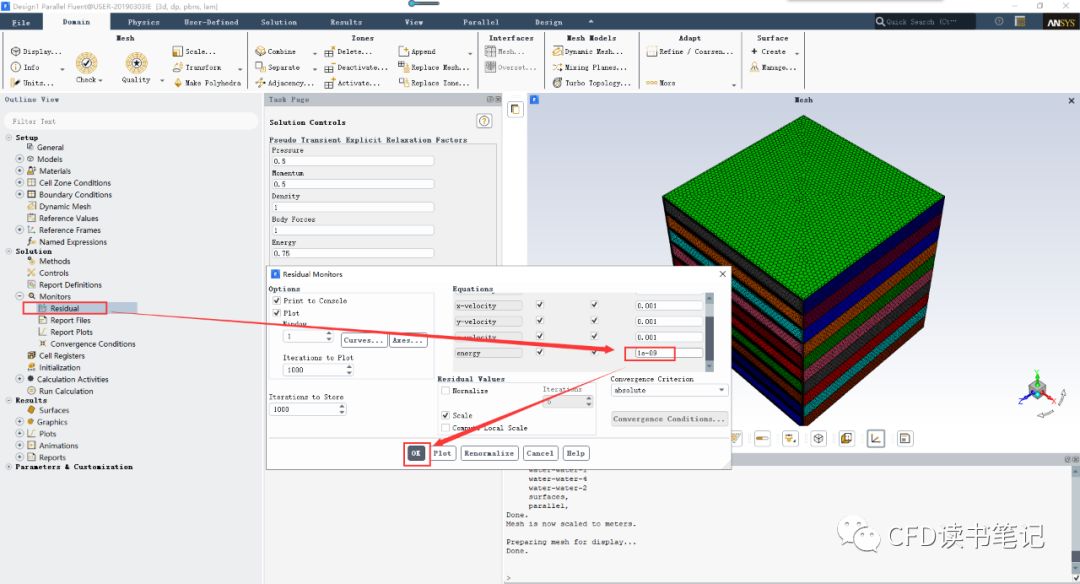Click Manage surfaces item
This screenshot has height=584, width=1080.
[773, 67]
